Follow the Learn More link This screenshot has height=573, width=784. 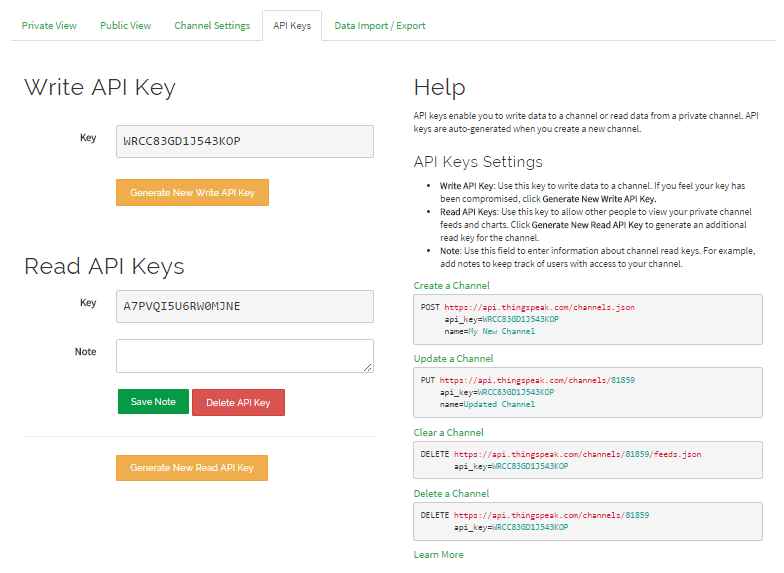pyautogui.click(x=438, y=554)
